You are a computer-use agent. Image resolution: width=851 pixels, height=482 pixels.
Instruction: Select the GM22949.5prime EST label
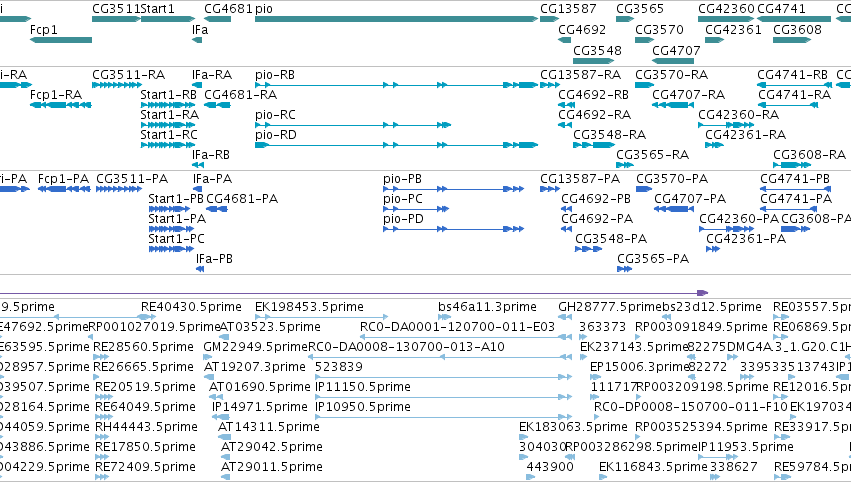click(x=256, y=347)
